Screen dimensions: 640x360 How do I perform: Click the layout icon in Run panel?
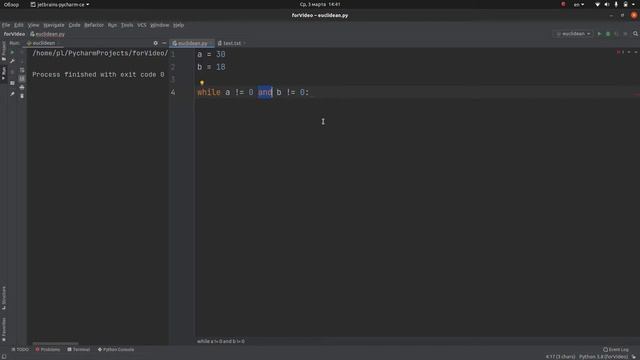(x=12, y=83)
